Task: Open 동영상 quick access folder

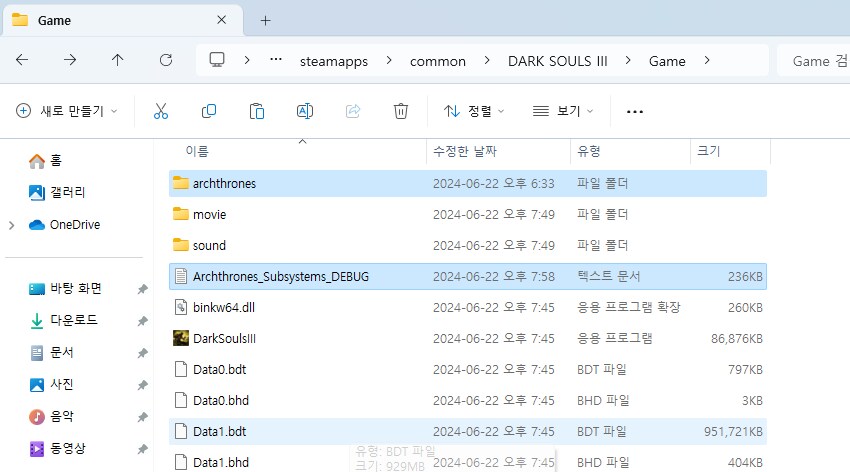Action: (x=57, y=448)
